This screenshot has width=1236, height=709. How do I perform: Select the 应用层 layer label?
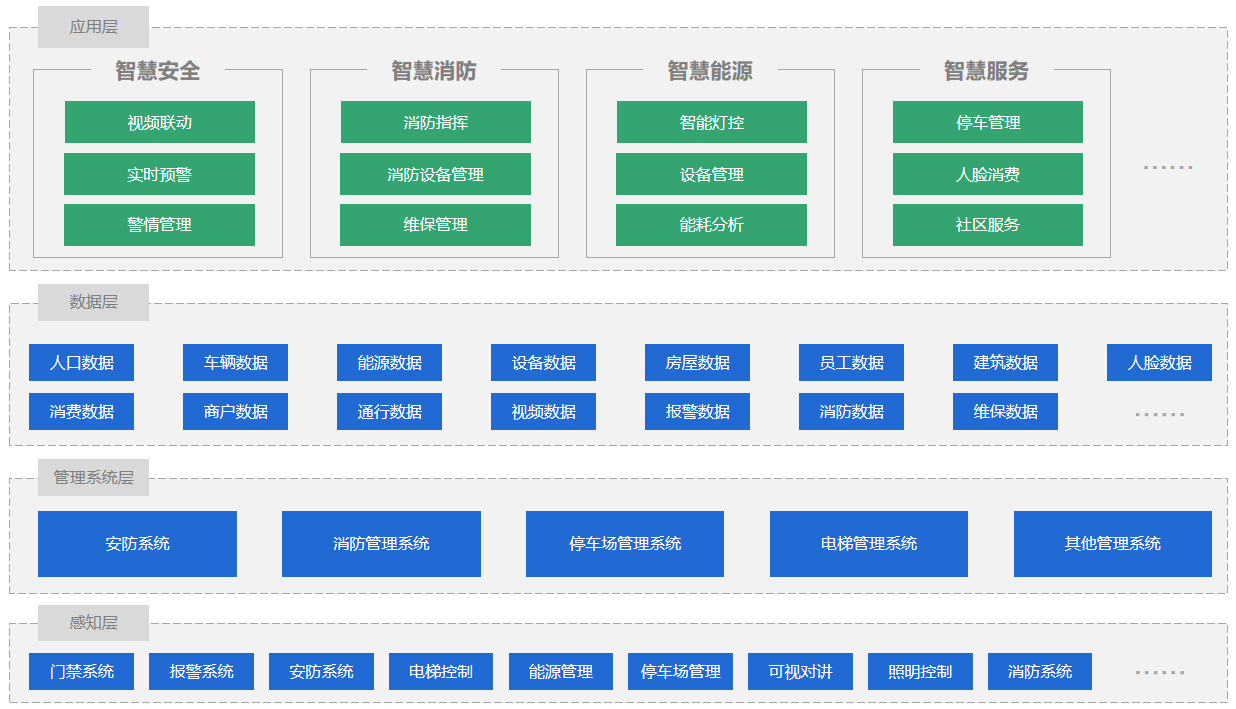93,27
